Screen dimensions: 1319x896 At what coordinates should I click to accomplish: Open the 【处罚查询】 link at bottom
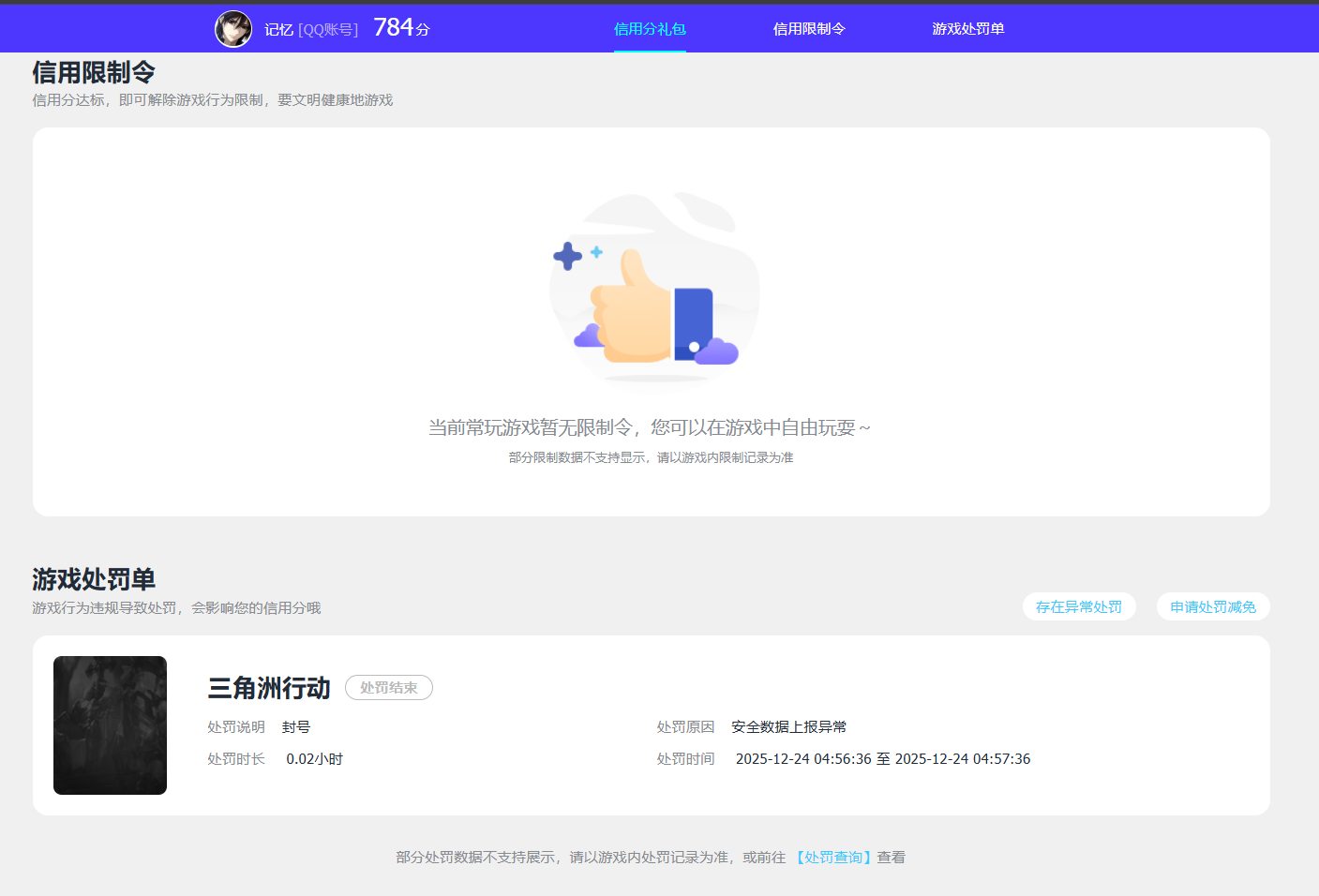(x=832, y=857)
